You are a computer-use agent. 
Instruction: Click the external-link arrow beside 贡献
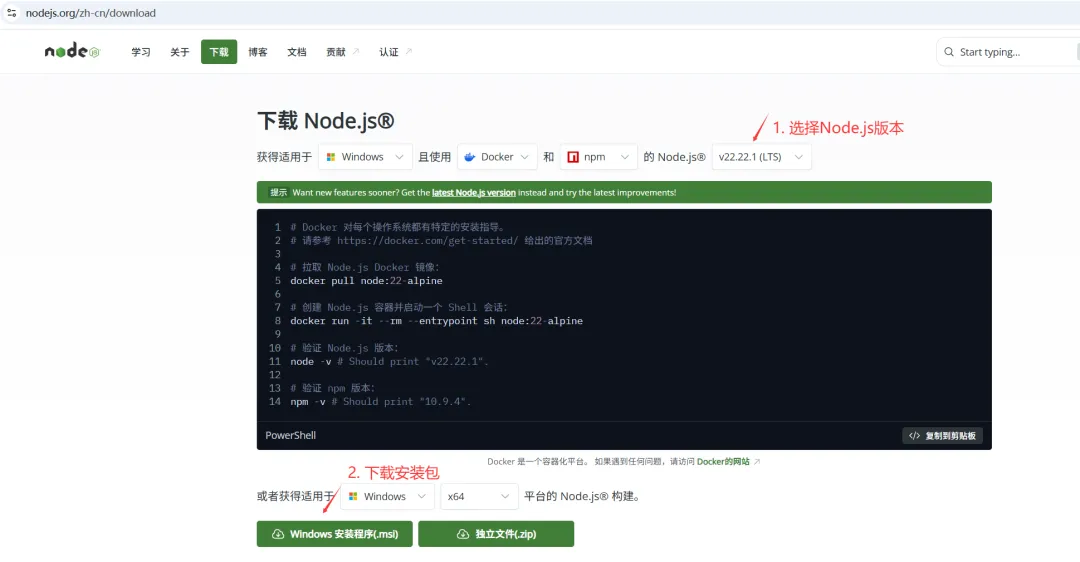point(356,52)
